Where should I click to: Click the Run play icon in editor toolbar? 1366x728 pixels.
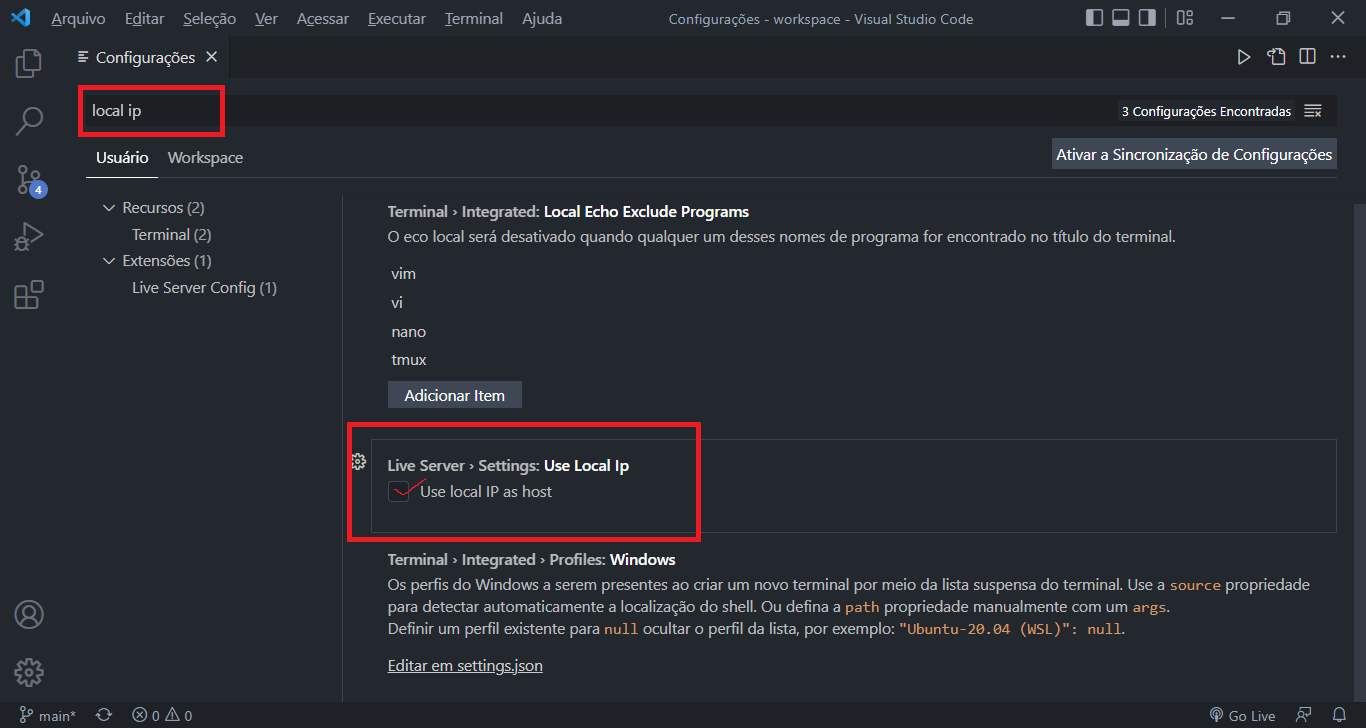[x=1244, y=57]
